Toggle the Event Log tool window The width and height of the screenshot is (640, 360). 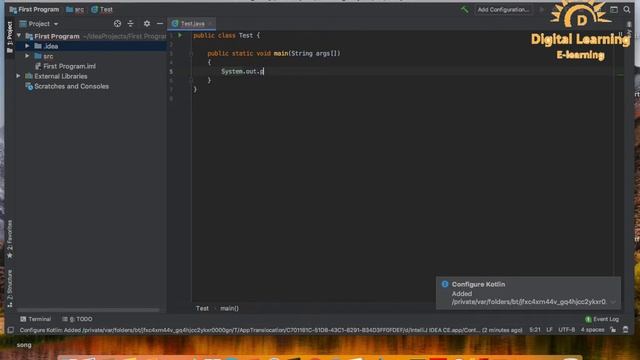602,319
